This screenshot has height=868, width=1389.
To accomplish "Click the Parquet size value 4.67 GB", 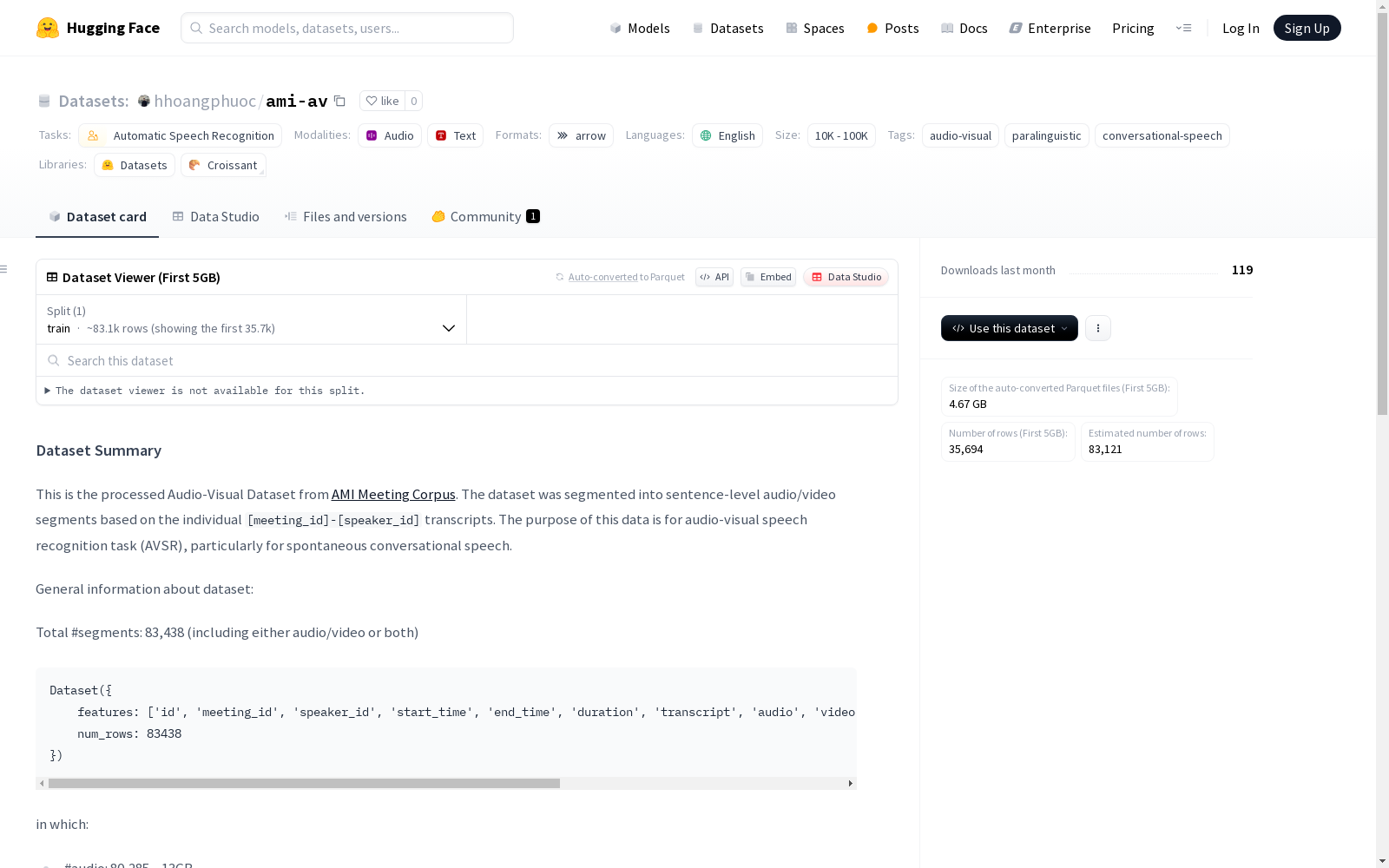I will click(968, 404).
